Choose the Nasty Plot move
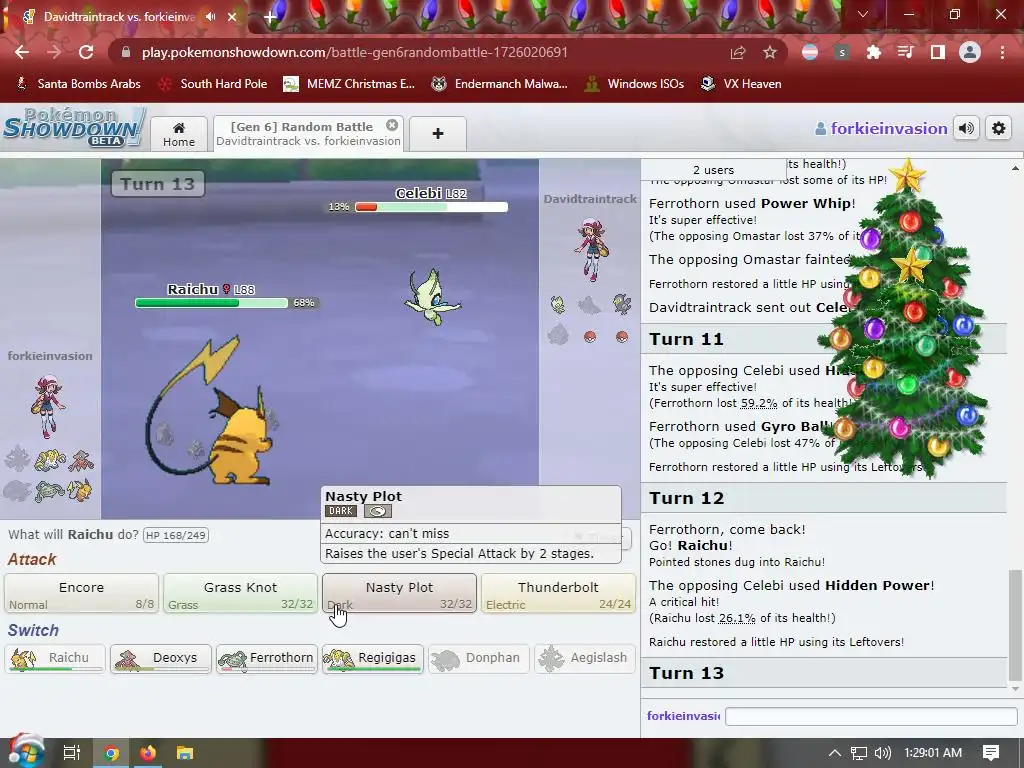 tap(399, 594)
